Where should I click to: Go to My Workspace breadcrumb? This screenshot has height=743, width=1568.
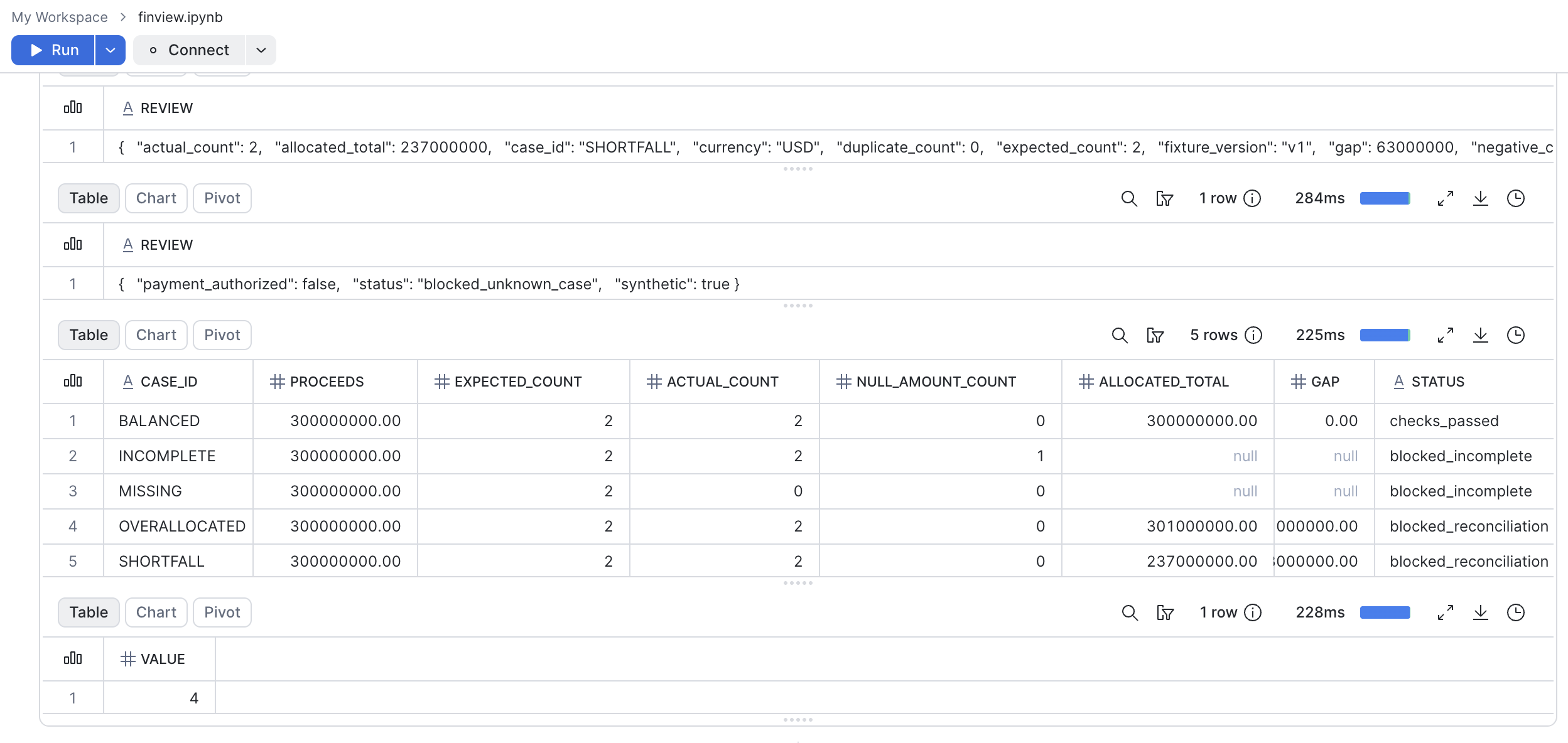[60, 17]
